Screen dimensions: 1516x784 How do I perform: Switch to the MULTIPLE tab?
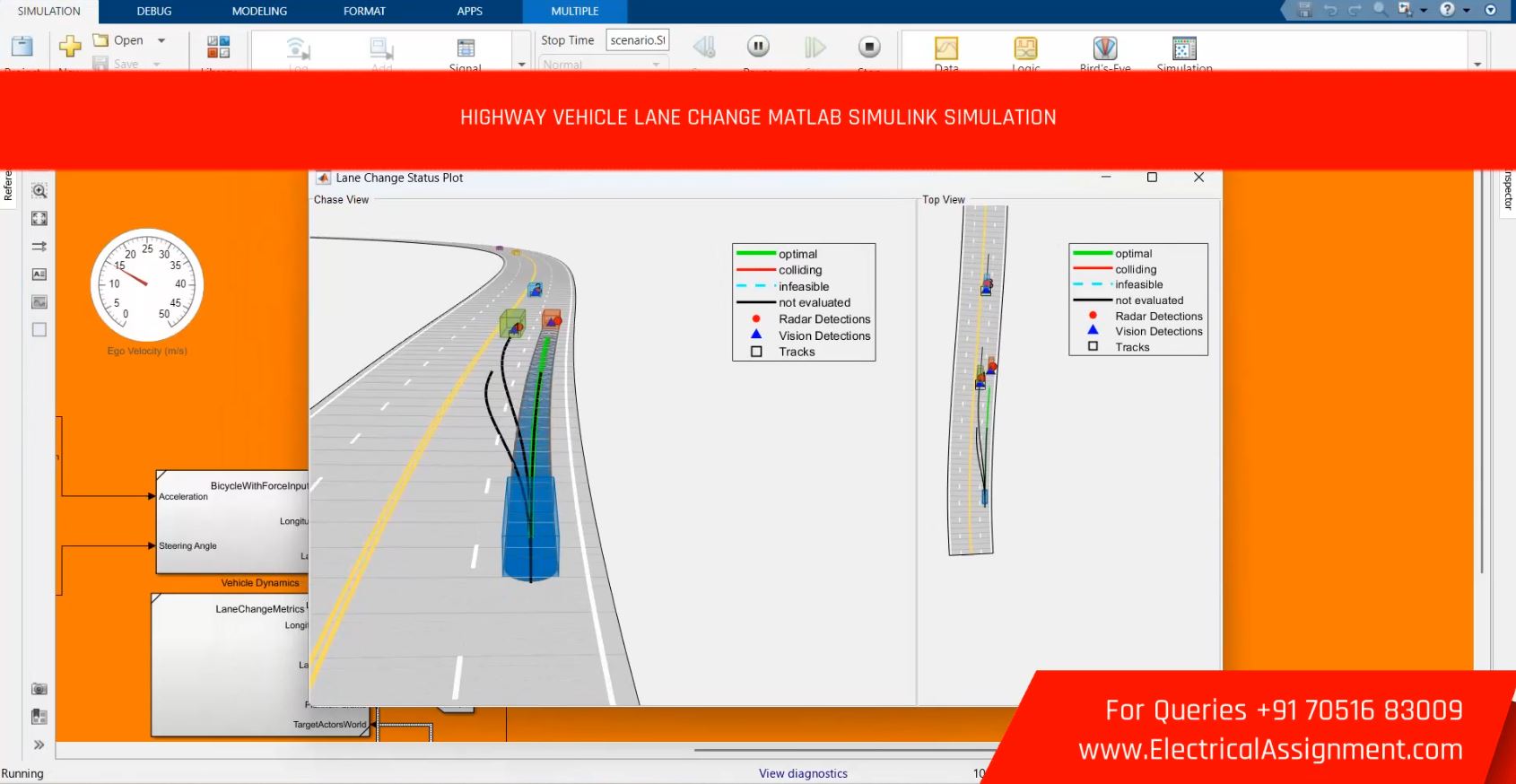[x=575, y=12]
